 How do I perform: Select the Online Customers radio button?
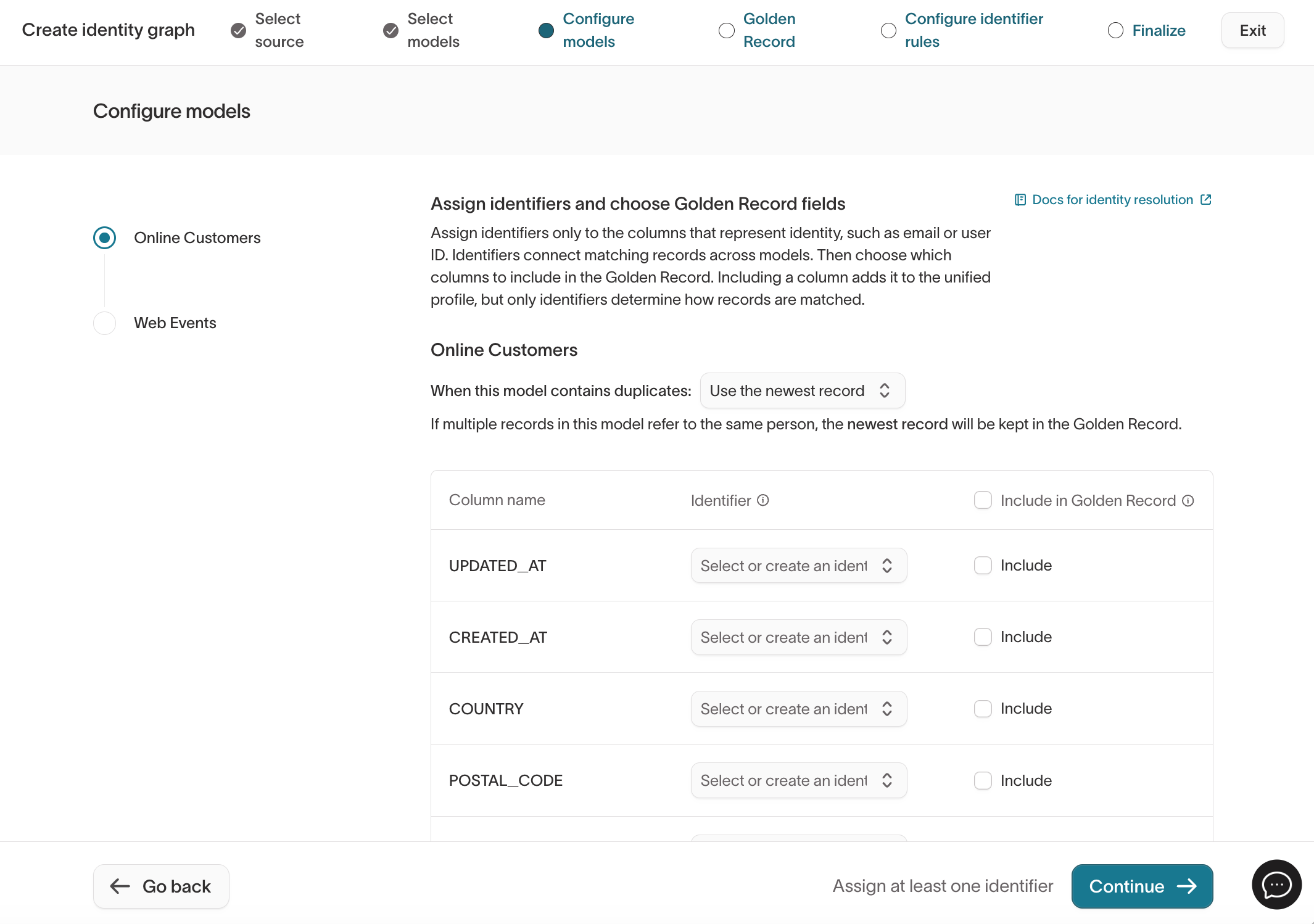tap(104, 237)
